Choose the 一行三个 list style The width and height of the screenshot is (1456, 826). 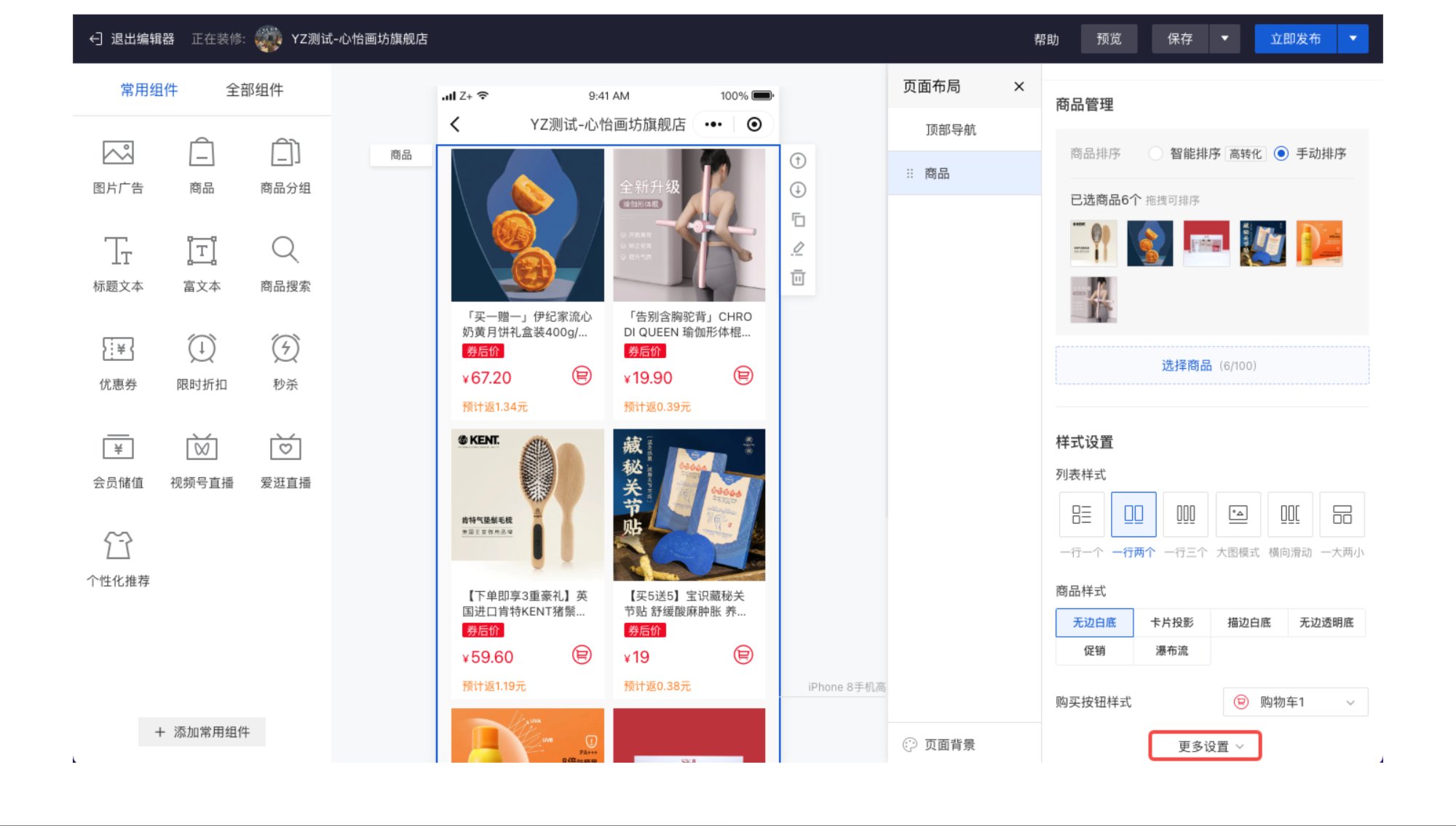pyautogui.click(x=1185, y=514)
